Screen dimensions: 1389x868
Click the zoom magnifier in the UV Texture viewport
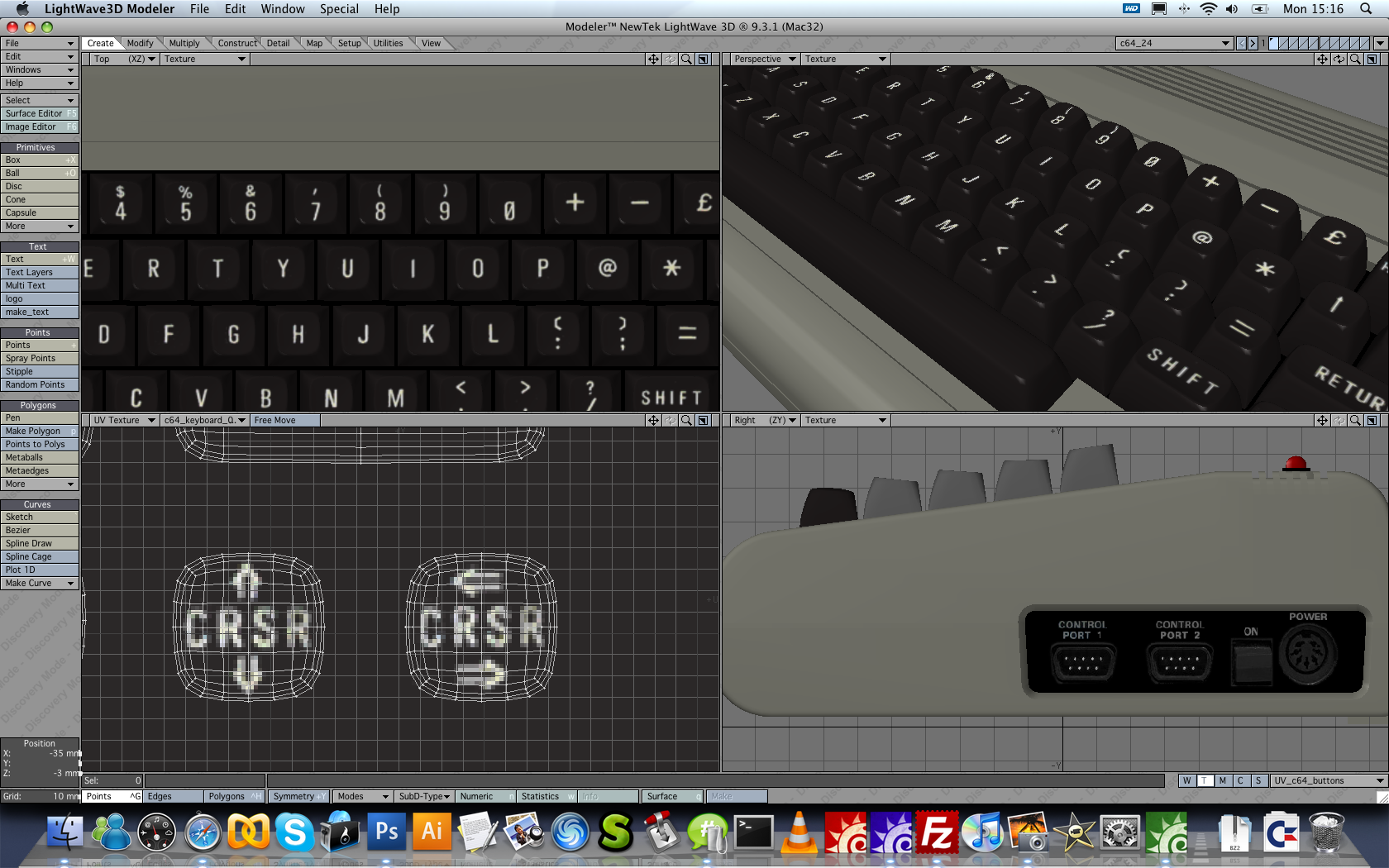(686, 420)
